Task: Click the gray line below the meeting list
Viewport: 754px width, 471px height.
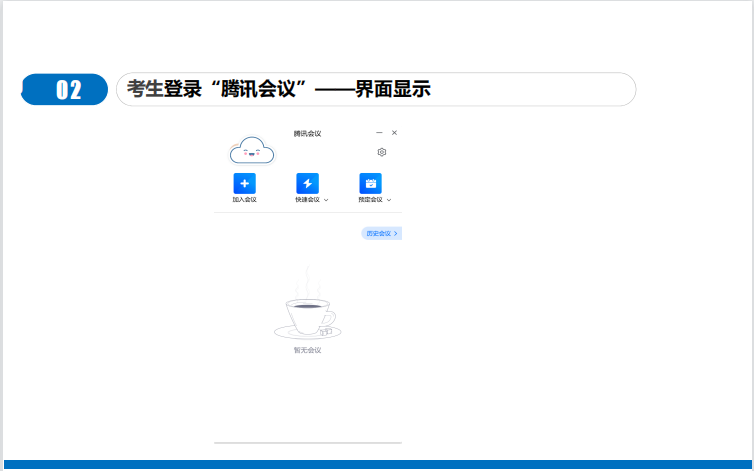Action: click(307, 442)
